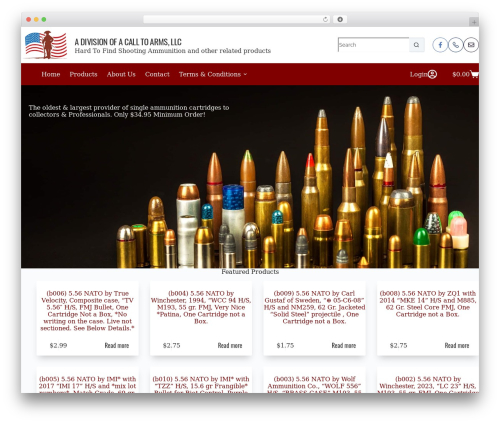Open product (b004) 5.56 NATO by Winchester 1994
Screen dimensions: 500x423
[x=201, y=307]
